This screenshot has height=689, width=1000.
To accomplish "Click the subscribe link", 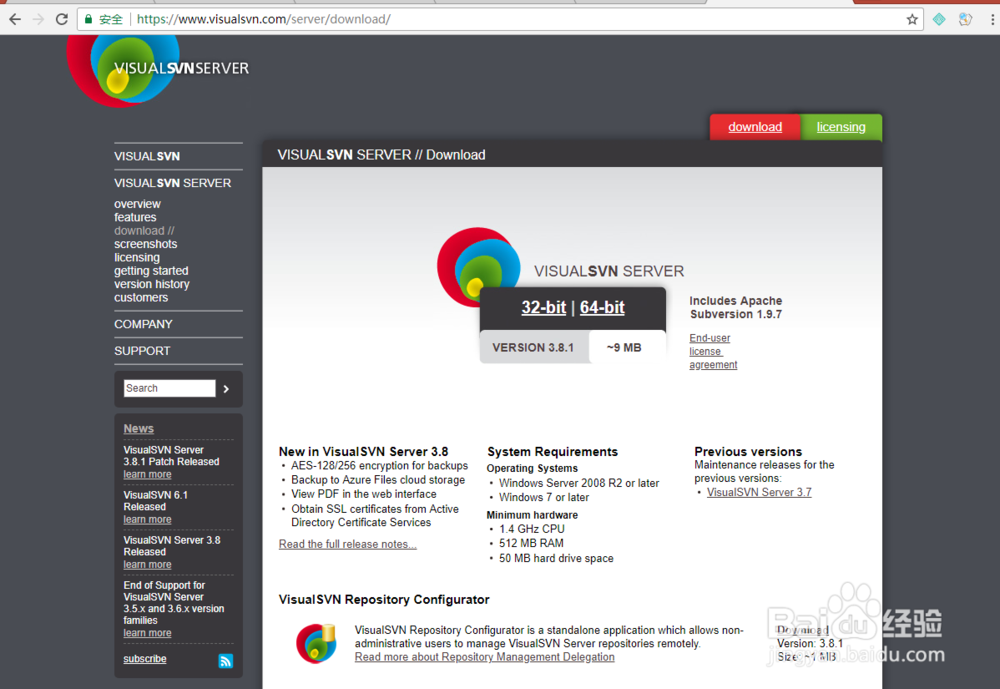I will pos(145,659).
